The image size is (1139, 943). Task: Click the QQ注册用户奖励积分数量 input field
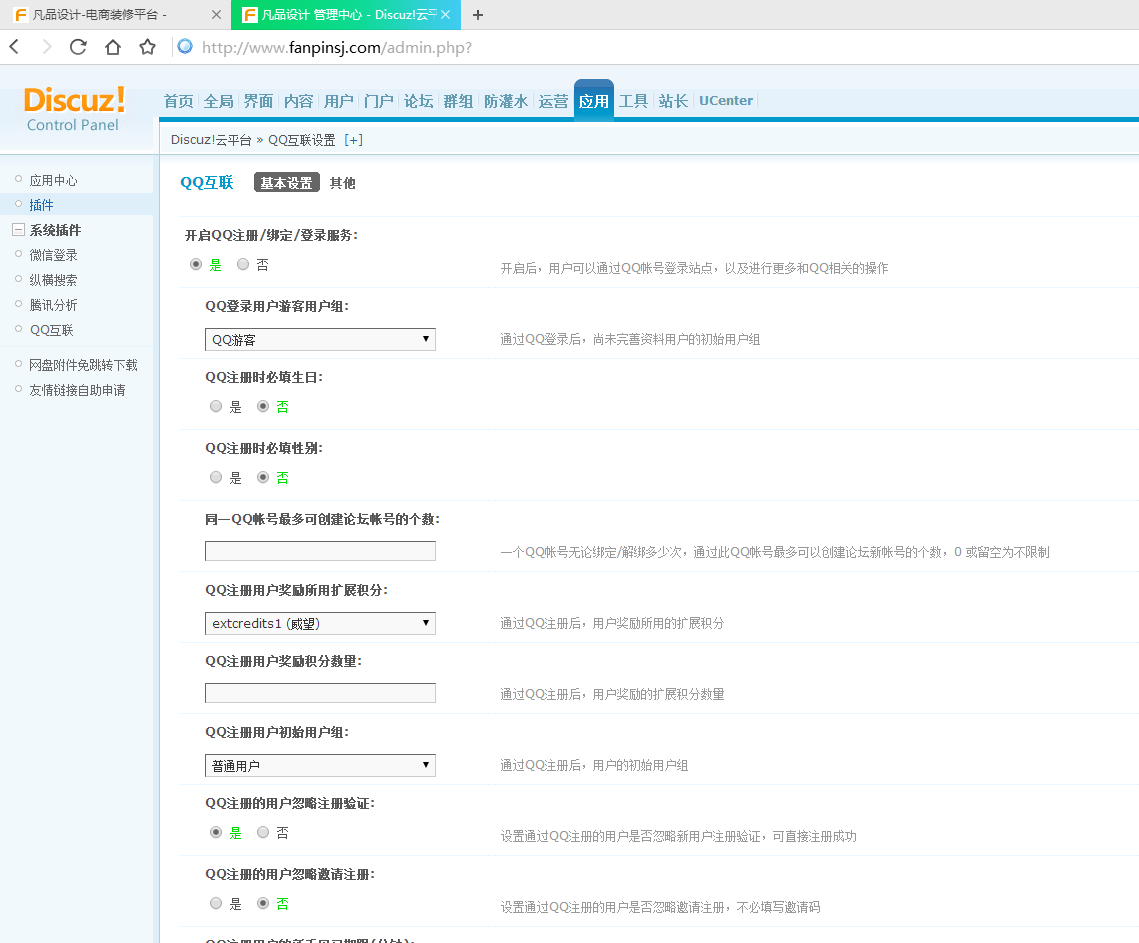pos(320,693)
